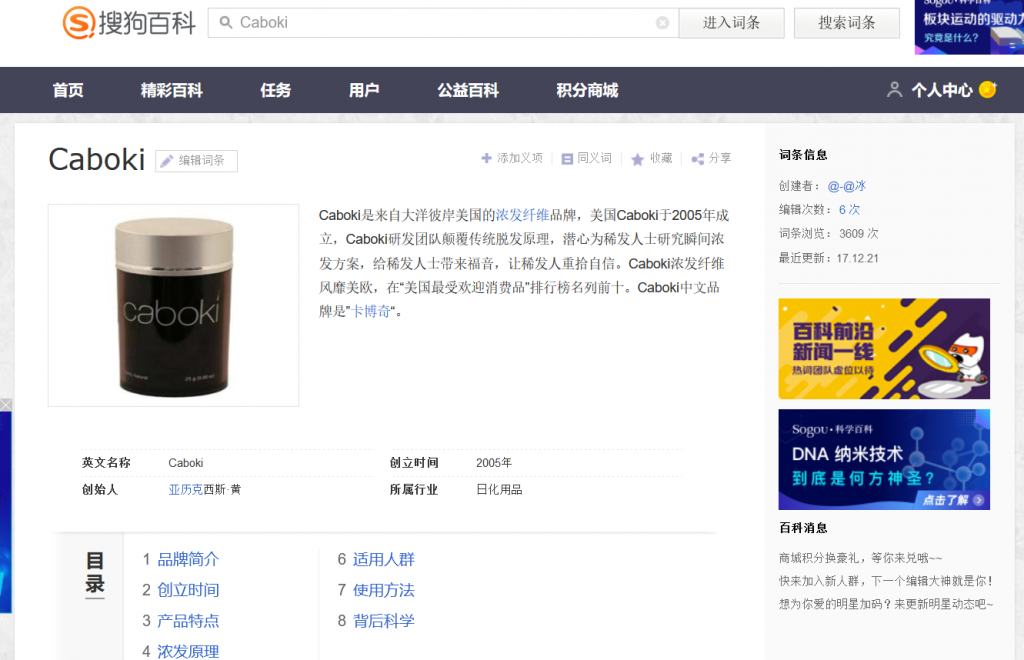Click the magnifier icon in search box
The width and height of the screenshot is (1024, 660).
click(226, 23)
